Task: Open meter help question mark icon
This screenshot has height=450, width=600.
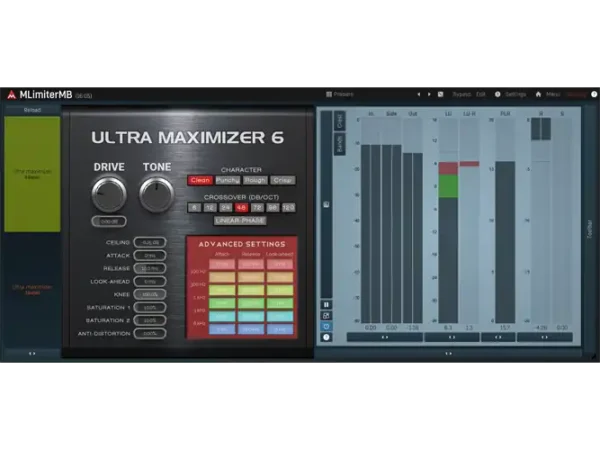Action: (326, 338)
